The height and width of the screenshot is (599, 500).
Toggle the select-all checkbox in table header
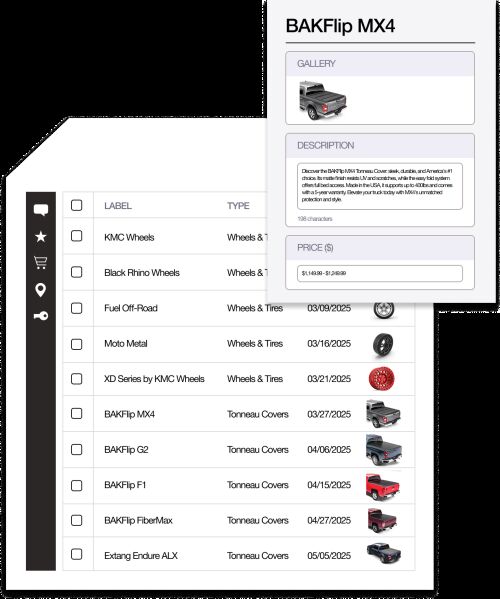[x=77, y=205]
